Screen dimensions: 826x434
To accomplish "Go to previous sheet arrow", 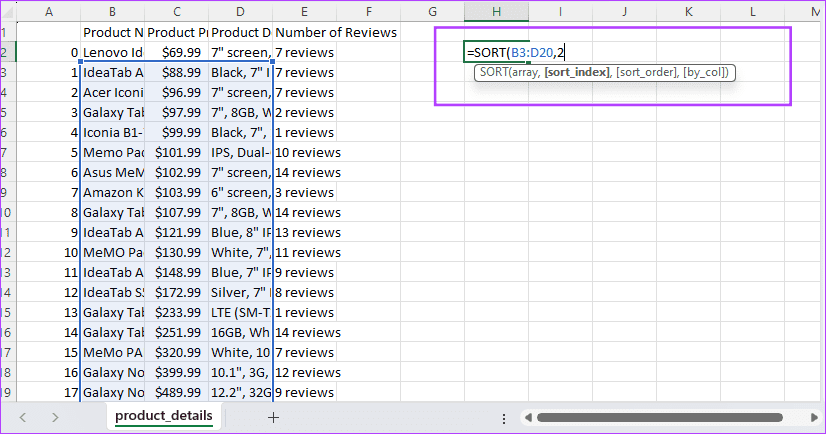I will tap(23, 418).
